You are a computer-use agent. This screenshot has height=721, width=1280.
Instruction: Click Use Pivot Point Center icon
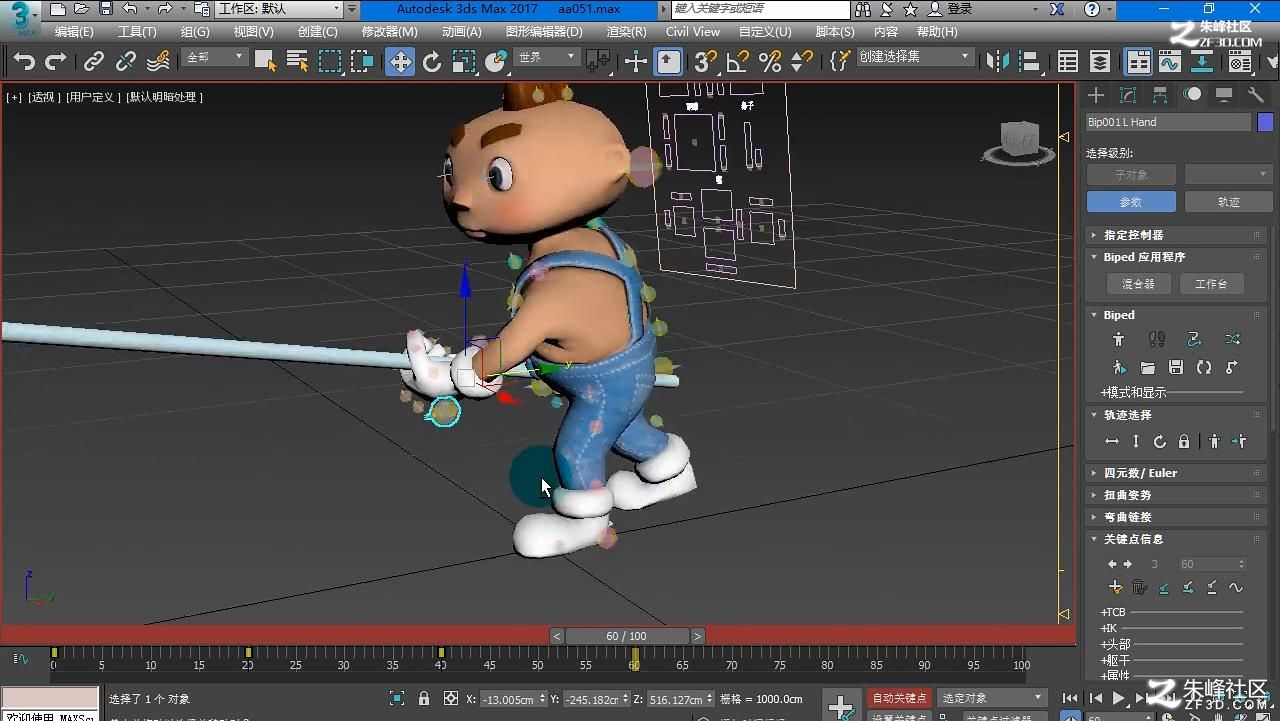599,62
